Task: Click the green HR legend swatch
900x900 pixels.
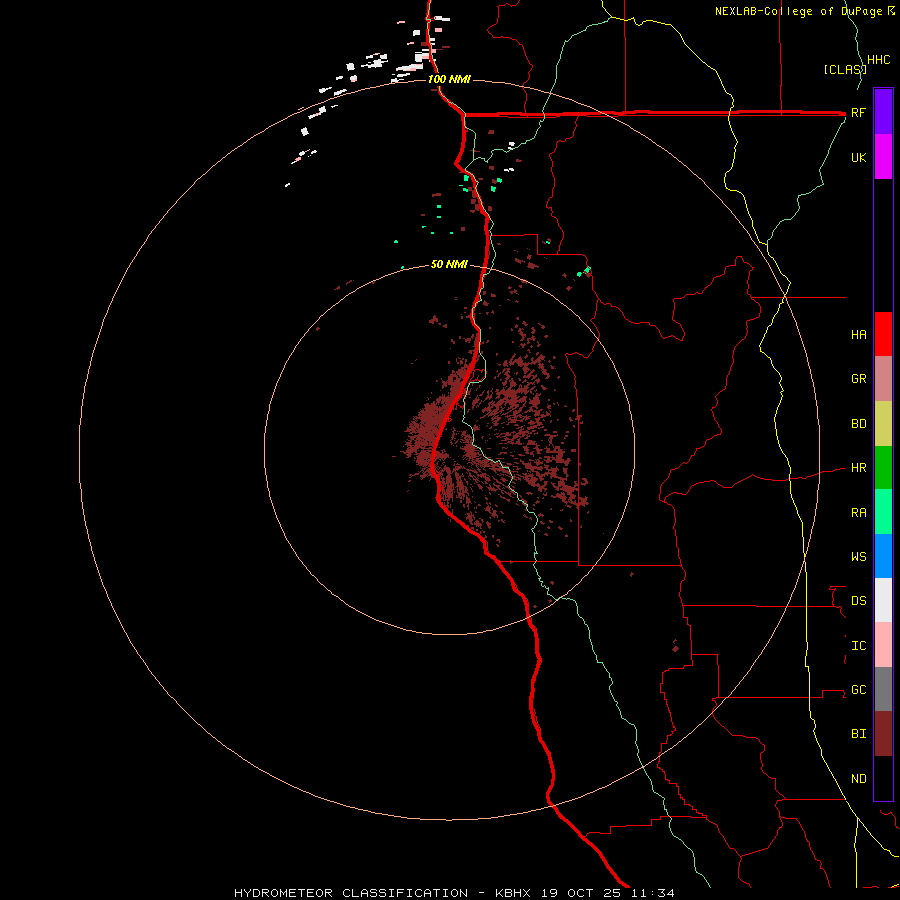Action: tap(883, 468)
